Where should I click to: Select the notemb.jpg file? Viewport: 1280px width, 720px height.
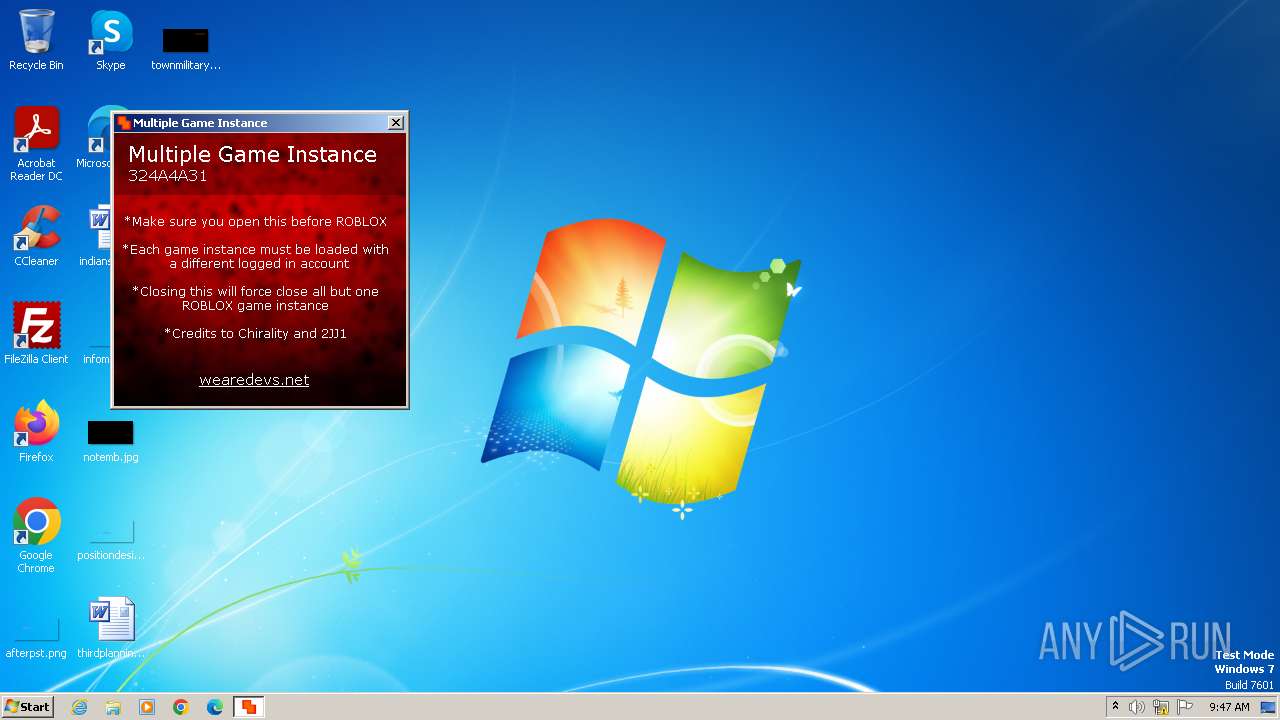[x=111, y=440]
